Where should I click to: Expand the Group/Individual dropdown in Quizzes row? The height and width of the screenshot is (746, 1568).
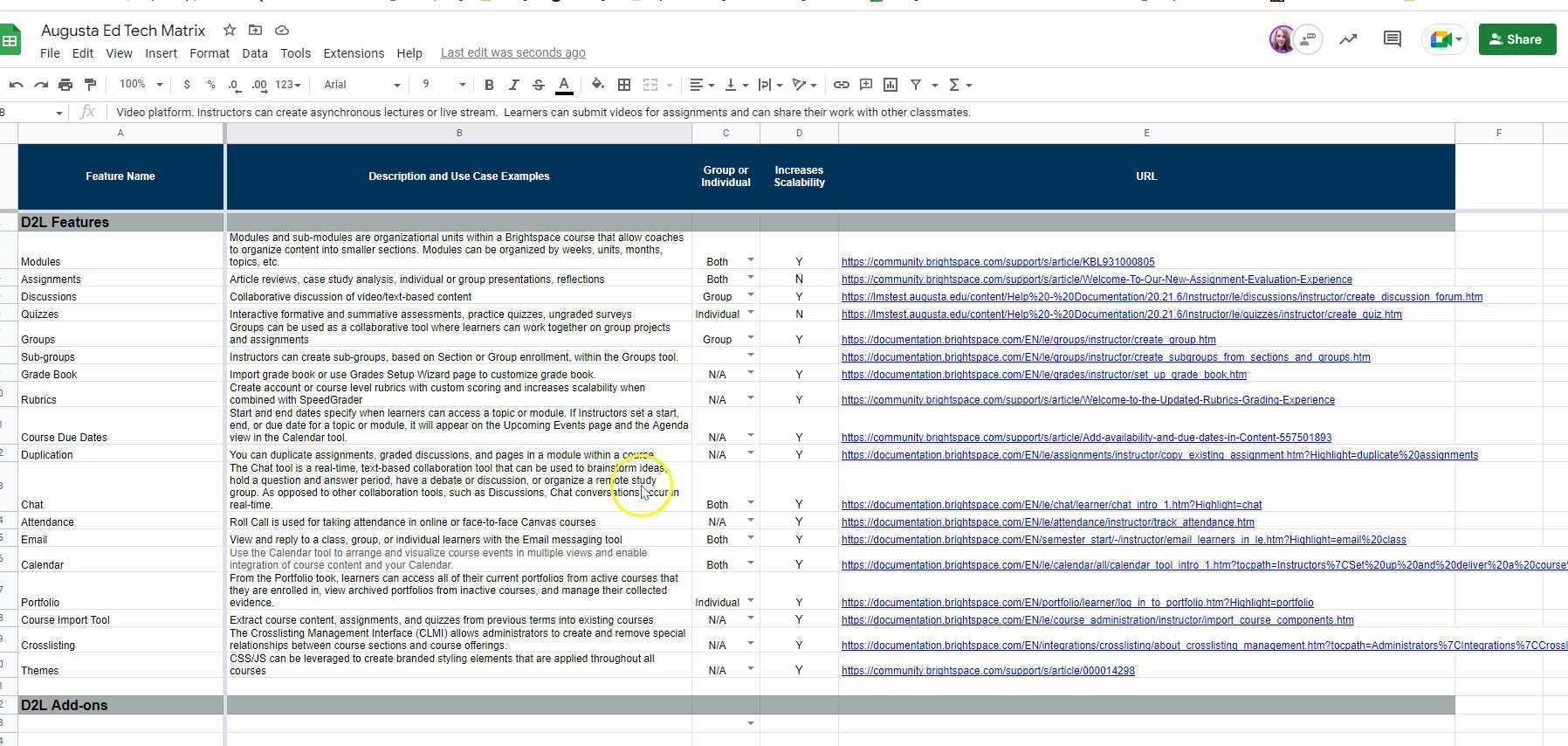tap(750, 313)
